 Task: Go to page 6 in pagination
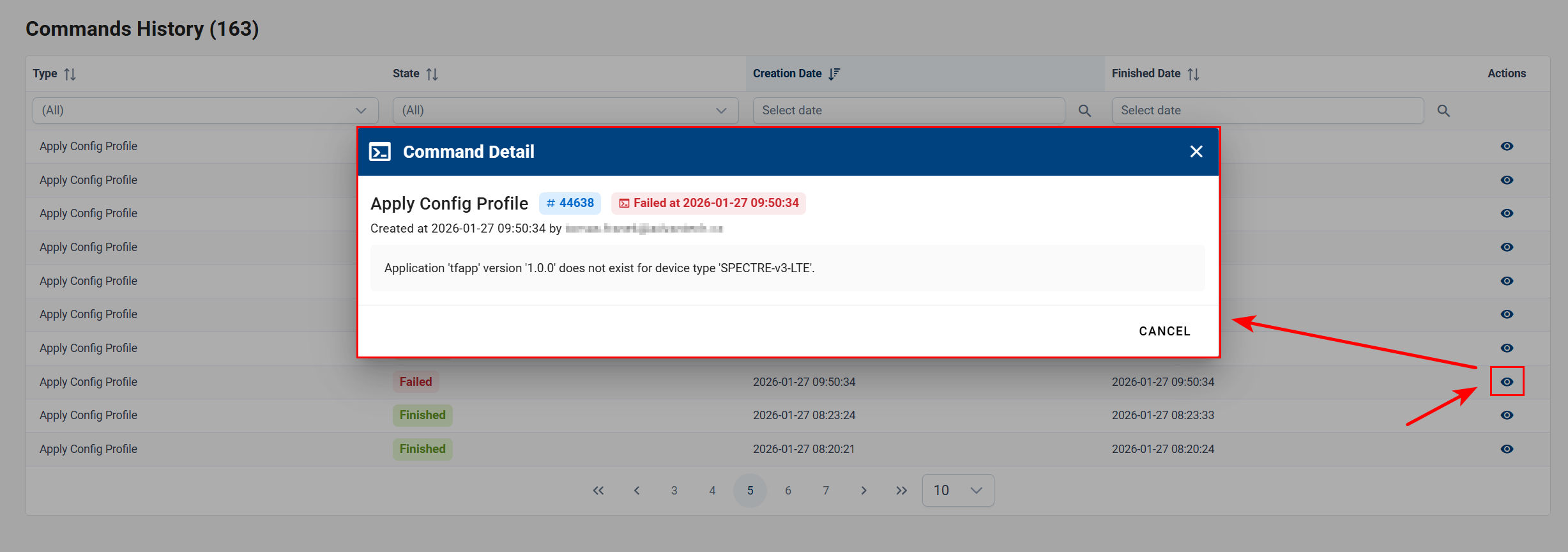coord(788,490)
